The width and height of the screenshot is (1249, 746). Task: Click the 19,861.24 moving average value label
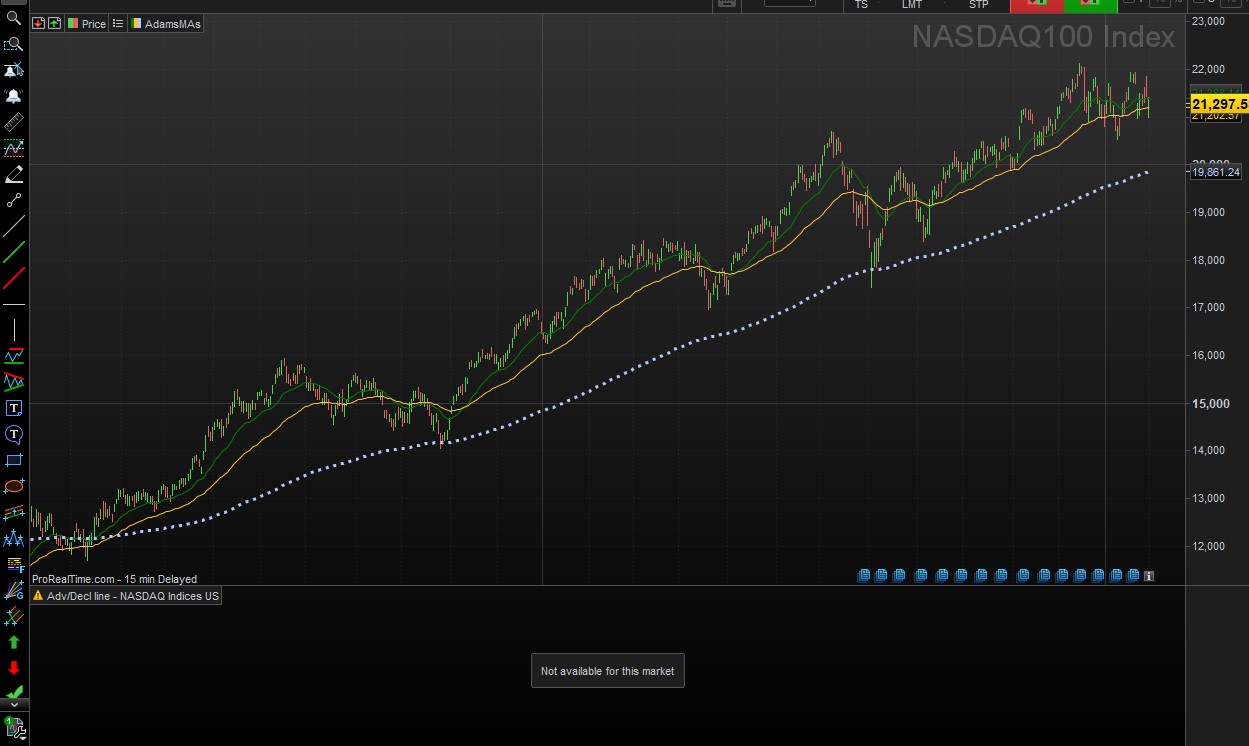(1216, 172)
